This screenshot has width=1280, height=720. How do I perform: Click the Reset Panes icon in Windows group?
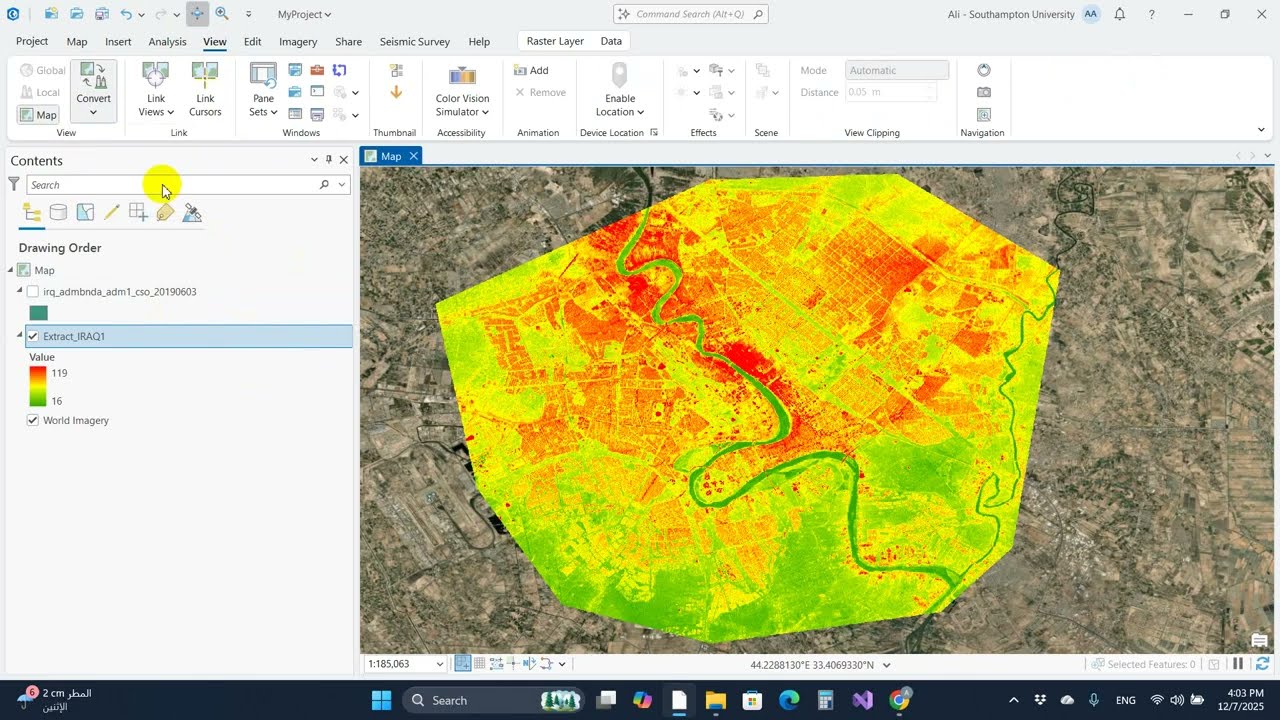pyautogui.click(x=339, y=70)
